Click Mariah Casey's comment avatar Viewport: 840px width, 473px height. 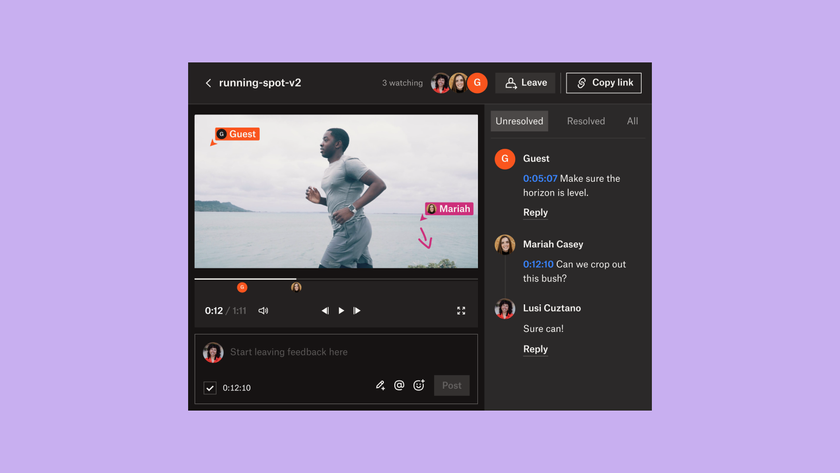click(505, 245)
